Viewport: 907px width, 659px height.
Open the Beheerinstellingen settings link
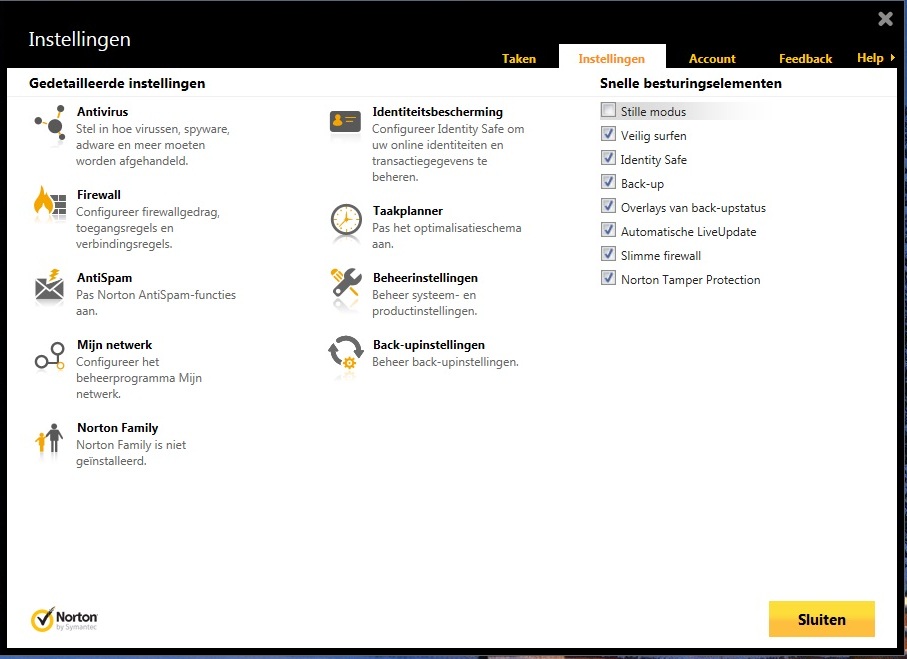tap(425, 278)
